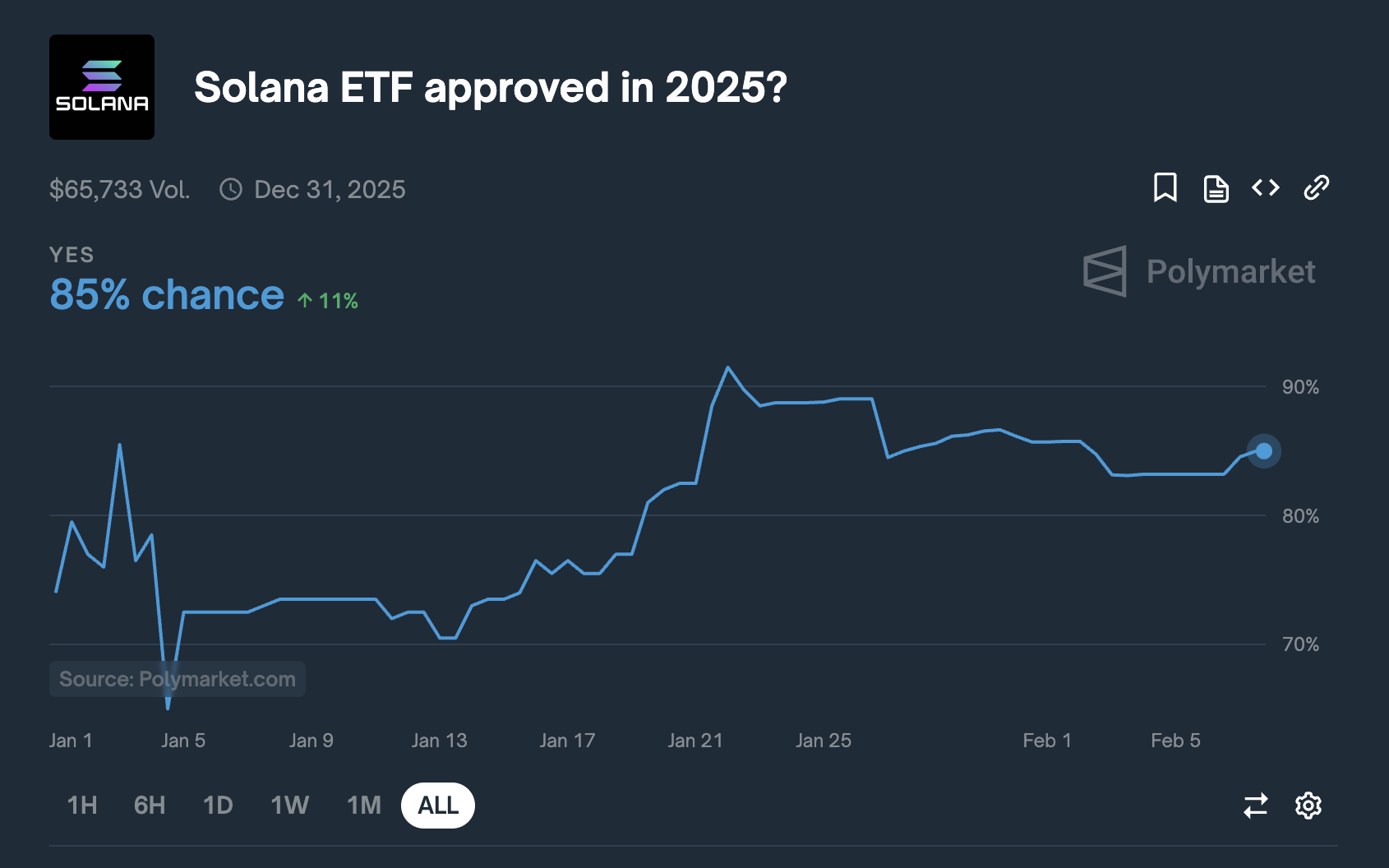Open the Polymarket logo
1389x868 pixels.
tap(1198, 271)
